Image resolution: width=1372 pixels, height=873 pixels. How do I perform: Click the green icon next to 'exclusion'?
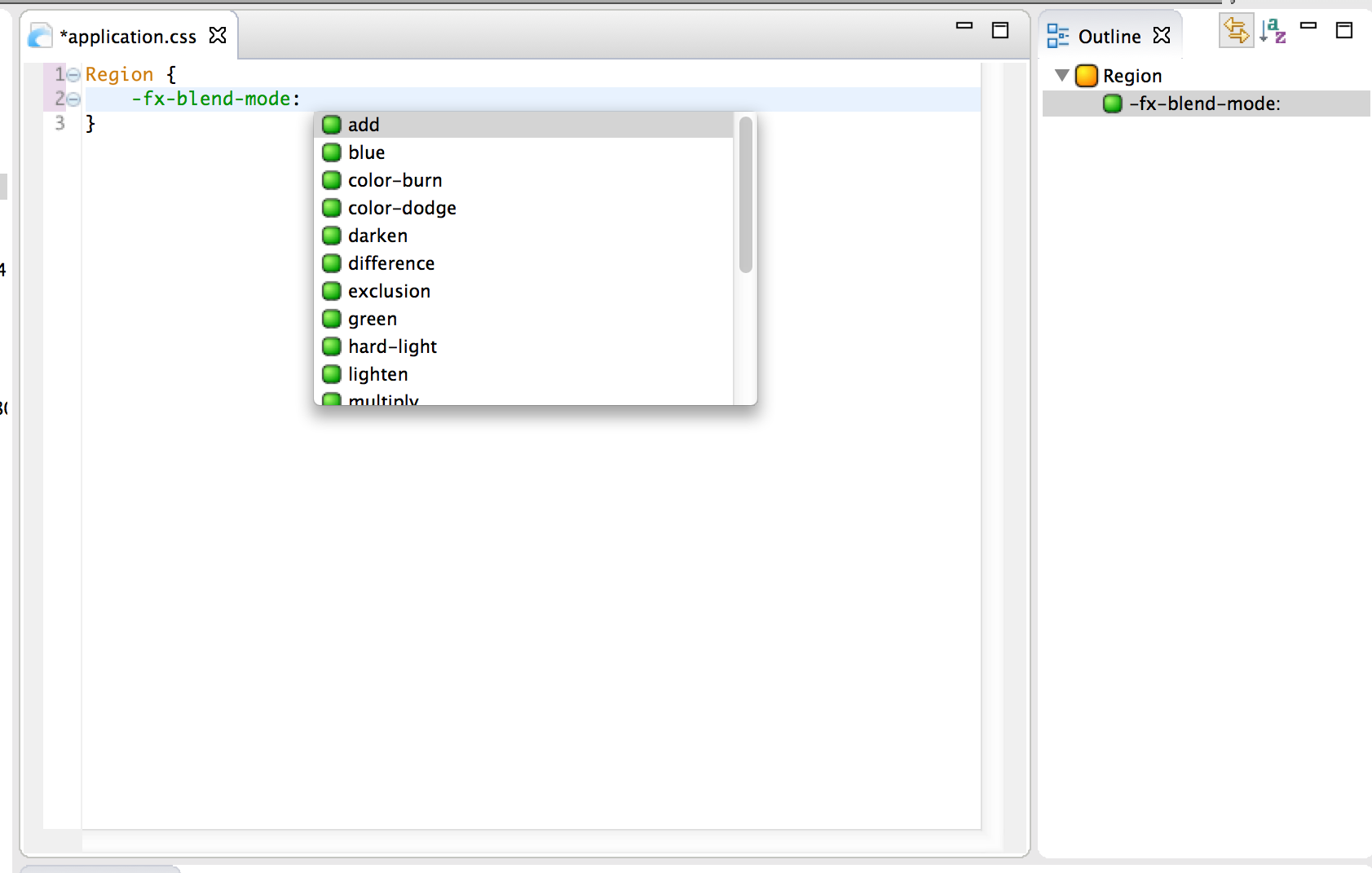[x=331, y=291]
